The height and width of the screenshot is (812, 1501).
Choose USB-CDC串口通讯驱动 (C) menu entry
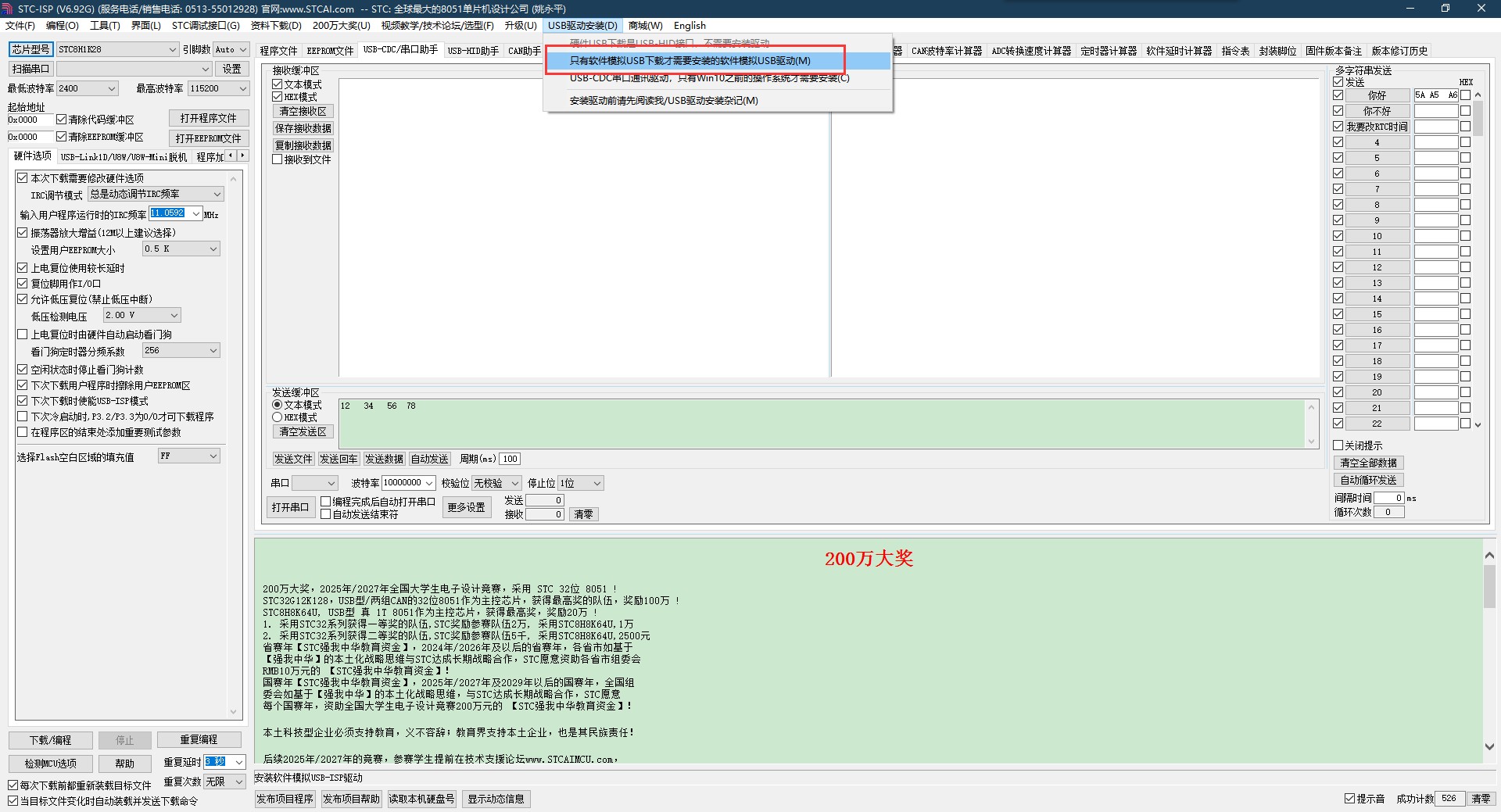718,78
